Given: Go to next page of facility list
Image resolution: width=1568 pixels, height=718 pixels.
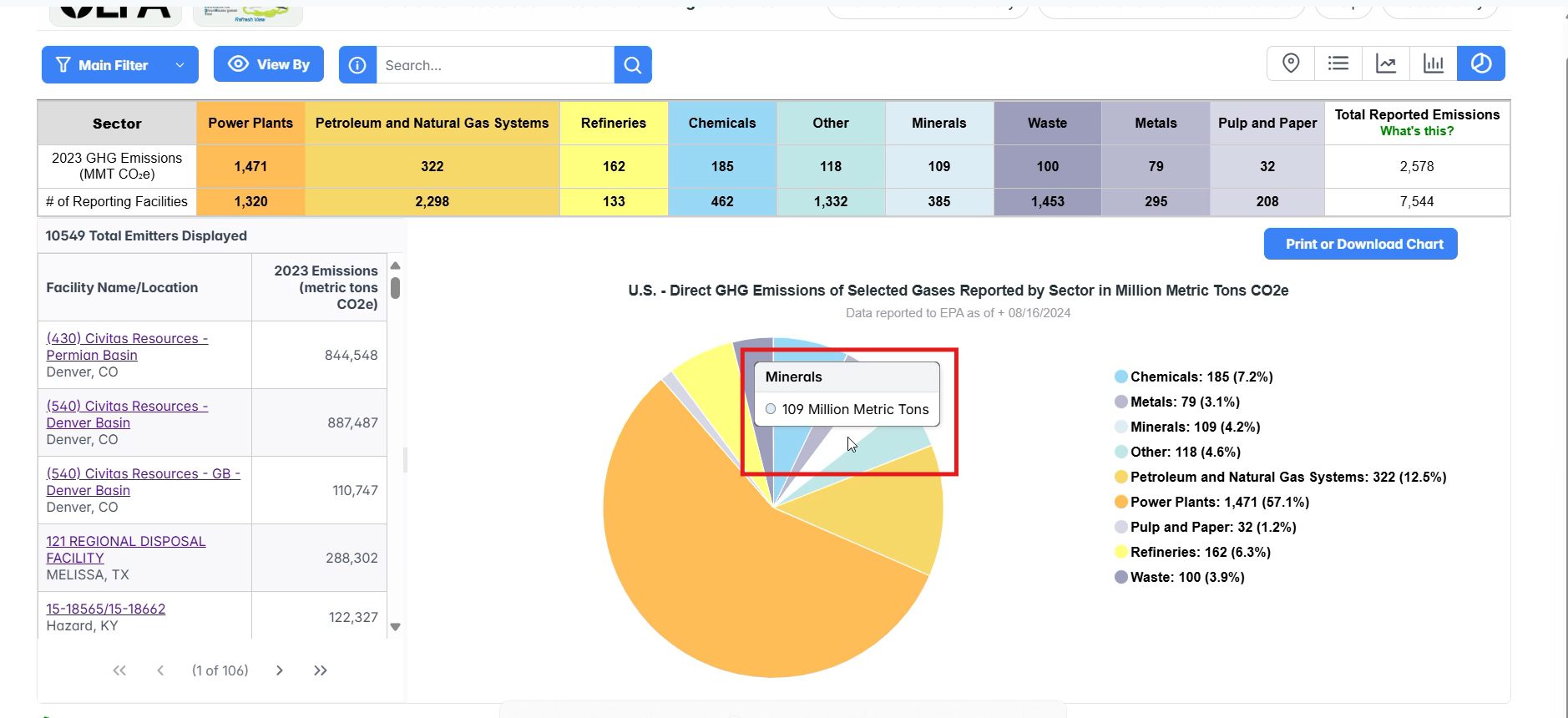Looking at the screenshot, I should pyautogui.click(x=280, y=670).
